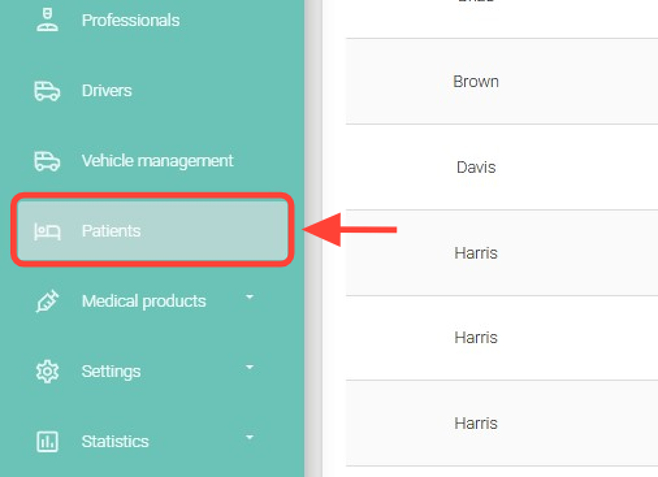The width and height of the screenshot is (658, 477).
Task: Open the Medical products menu label
Action: pos(143,301)
